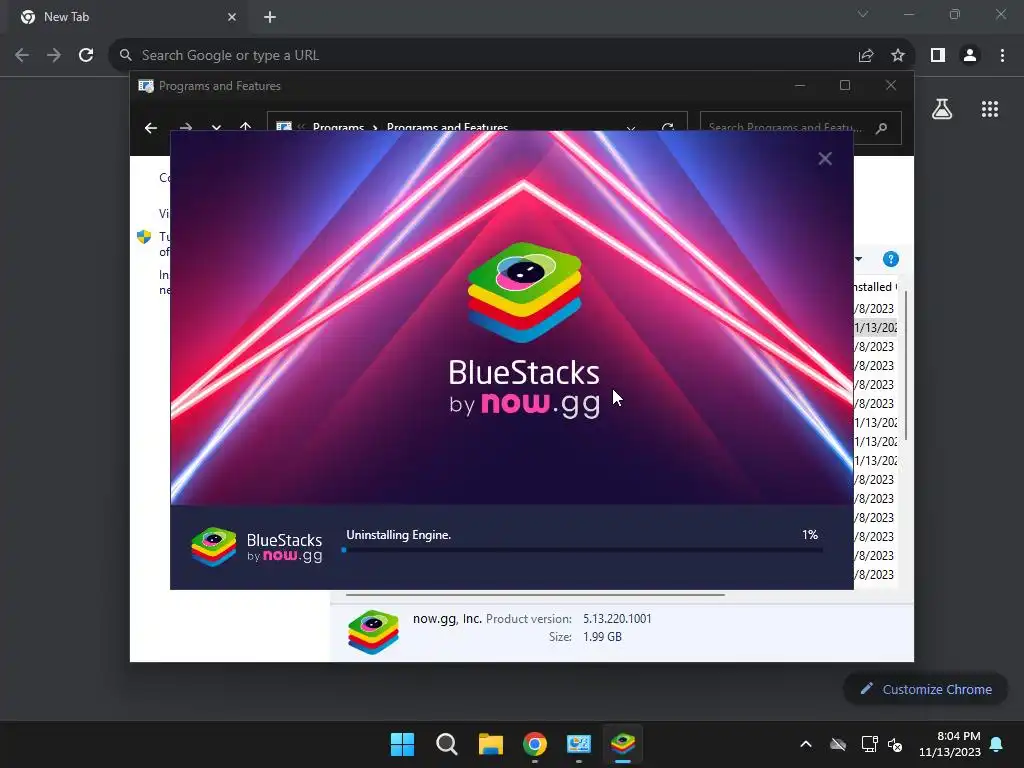Go forward in Programs and Features window
The height and width of the screenshot is (768, 1024).
tap(186, 128)
